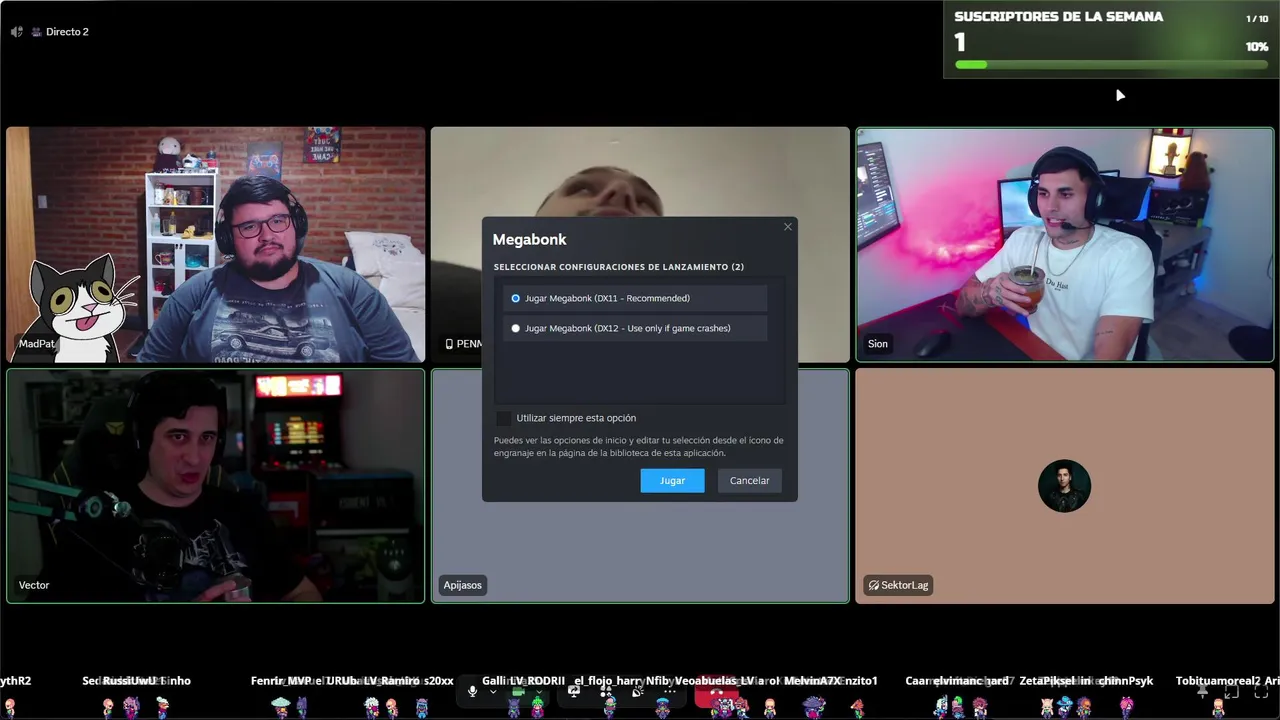1280x720 pixels.
Task: Click the MelvinA7X viewer name
Action: click(813, 681)
